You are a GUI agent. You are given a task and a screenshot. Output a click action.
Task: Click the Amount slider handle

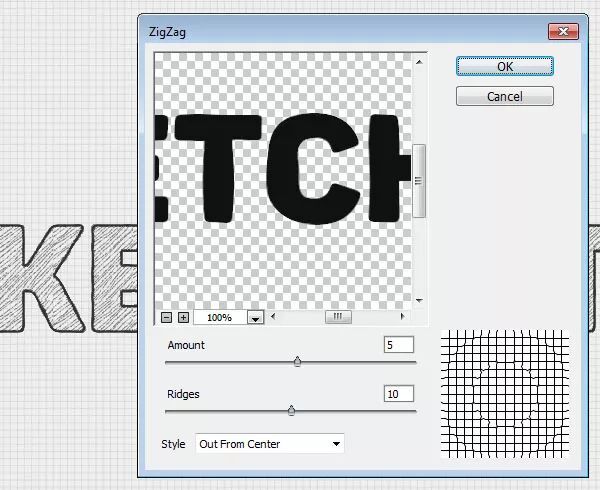click(x=297, y=362)
